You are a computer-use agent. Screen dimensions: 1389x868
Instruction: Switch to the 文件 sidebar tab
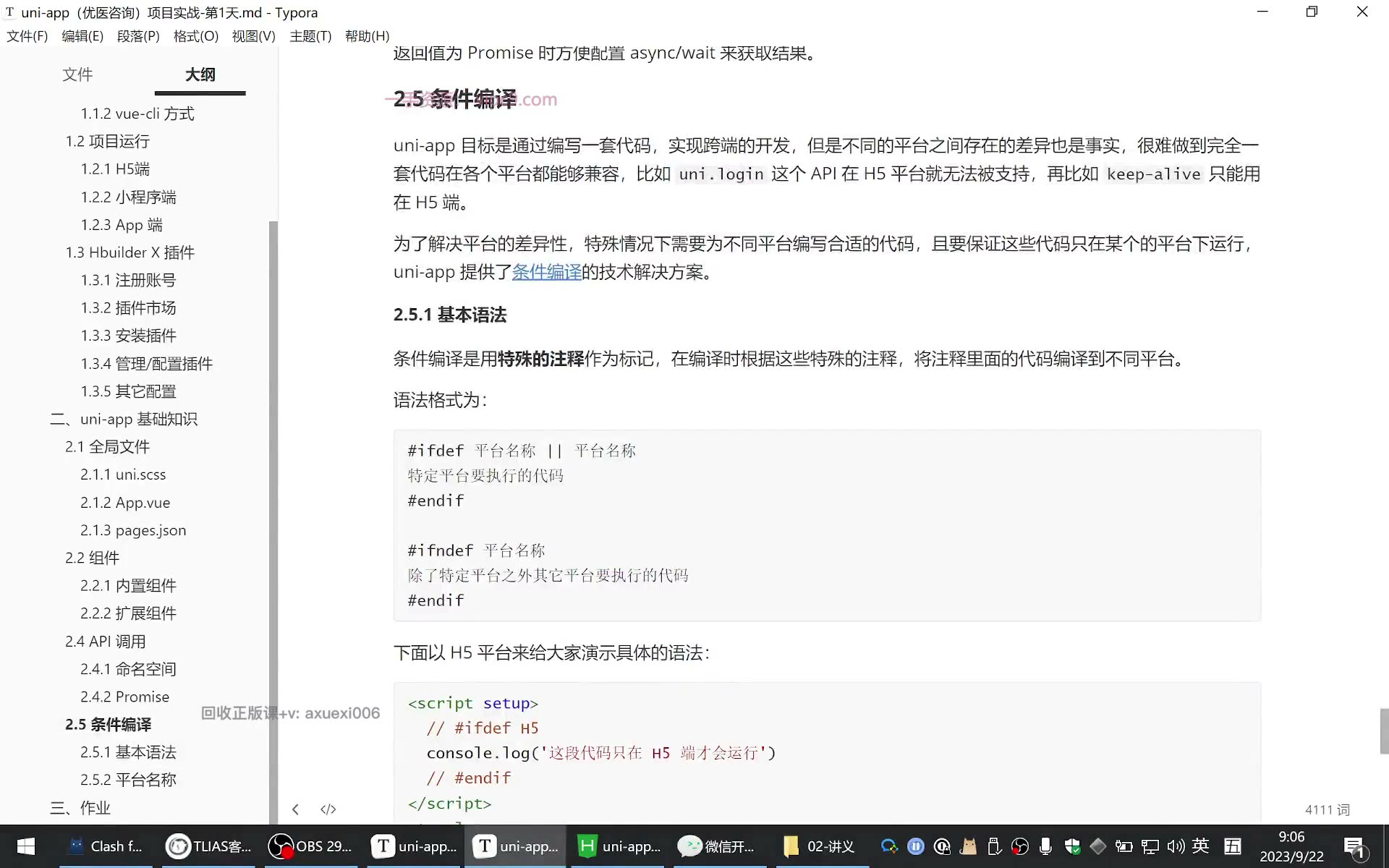77,75
